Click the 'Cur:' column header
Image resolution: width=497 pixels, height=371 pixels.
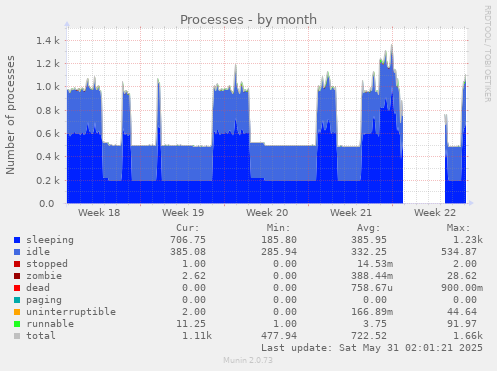pos(188,228)
